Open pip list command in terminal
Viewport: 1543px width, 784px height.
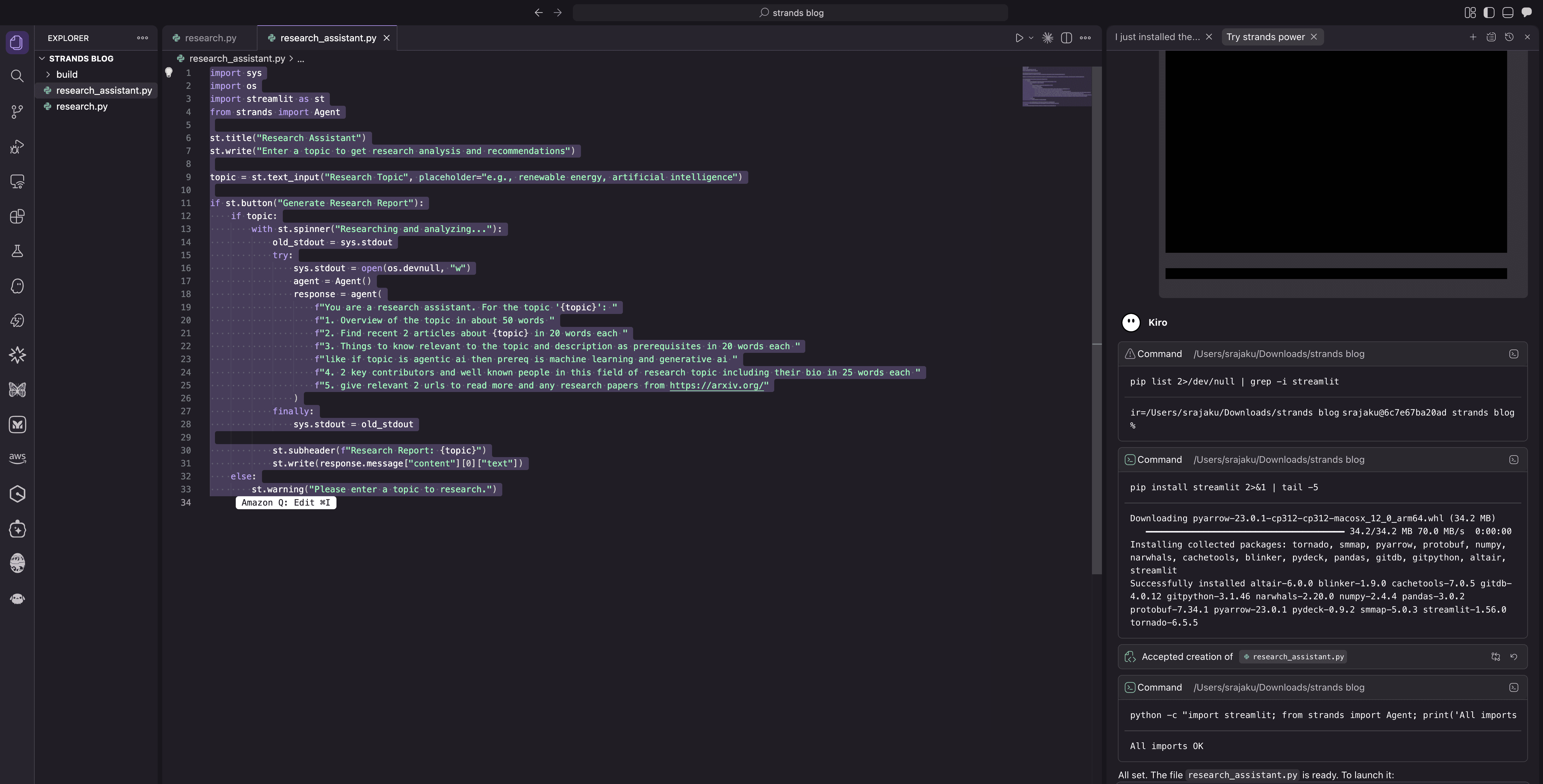point(1514,354)
